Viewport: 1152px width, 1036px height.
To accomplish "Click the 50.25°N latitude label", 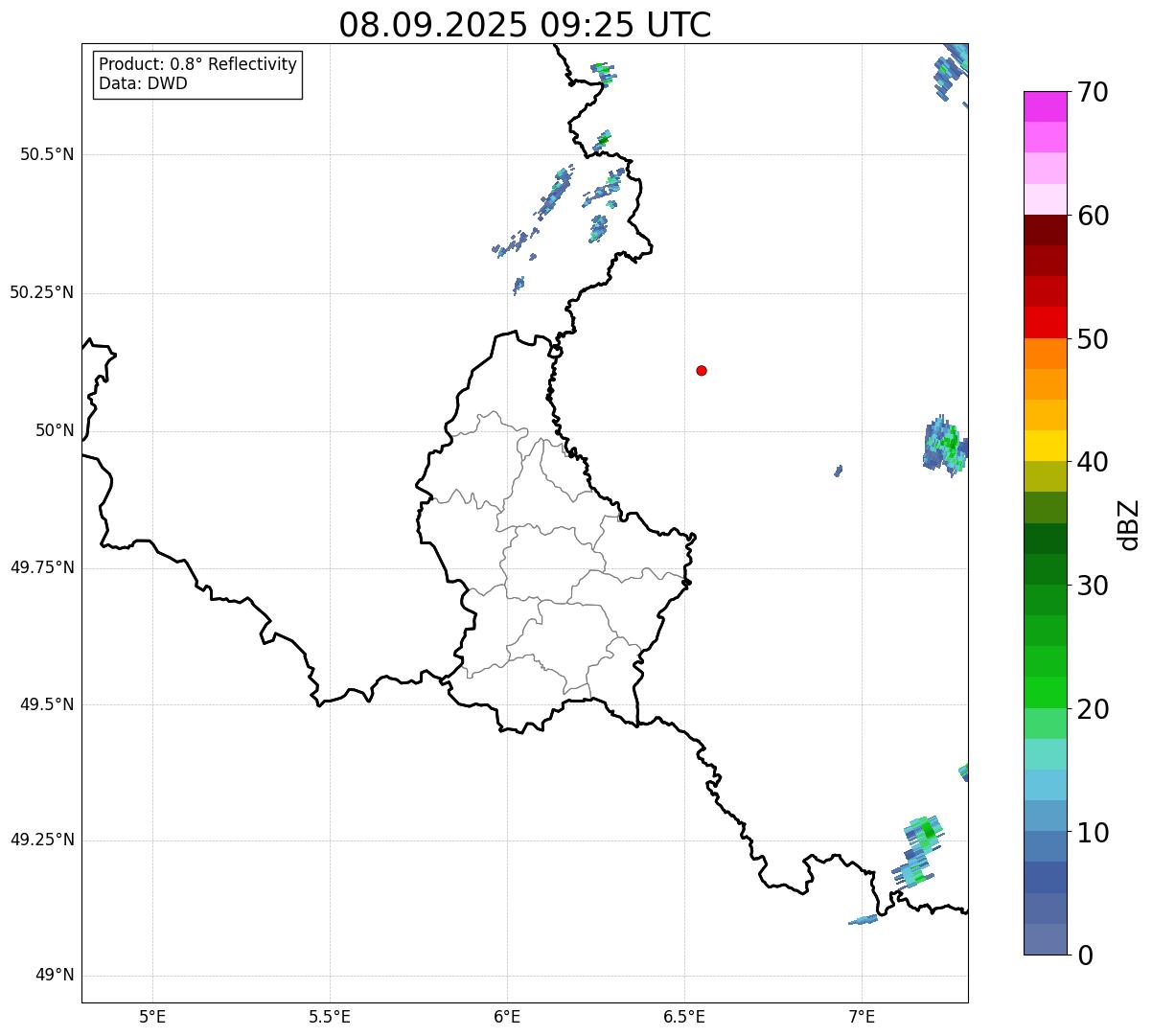I will [41, 292].
